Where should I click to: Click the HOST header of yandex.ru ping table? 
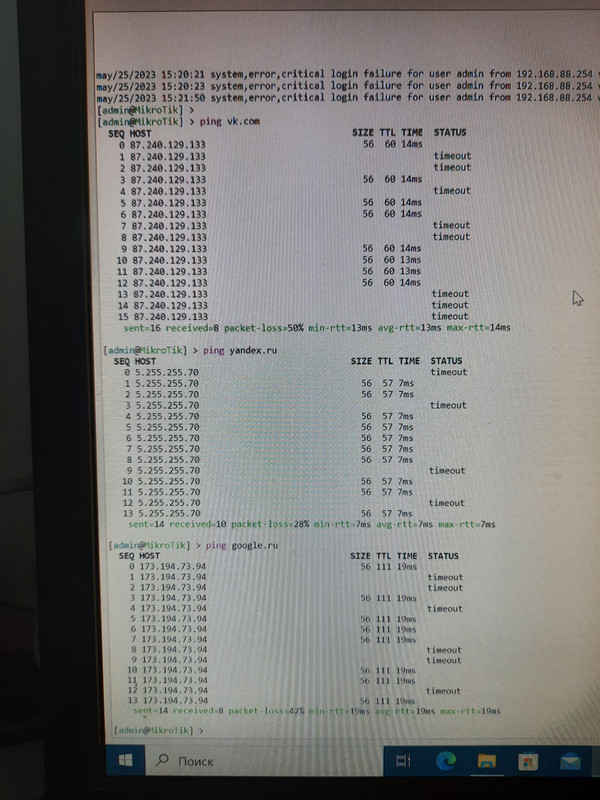[145, 361]
